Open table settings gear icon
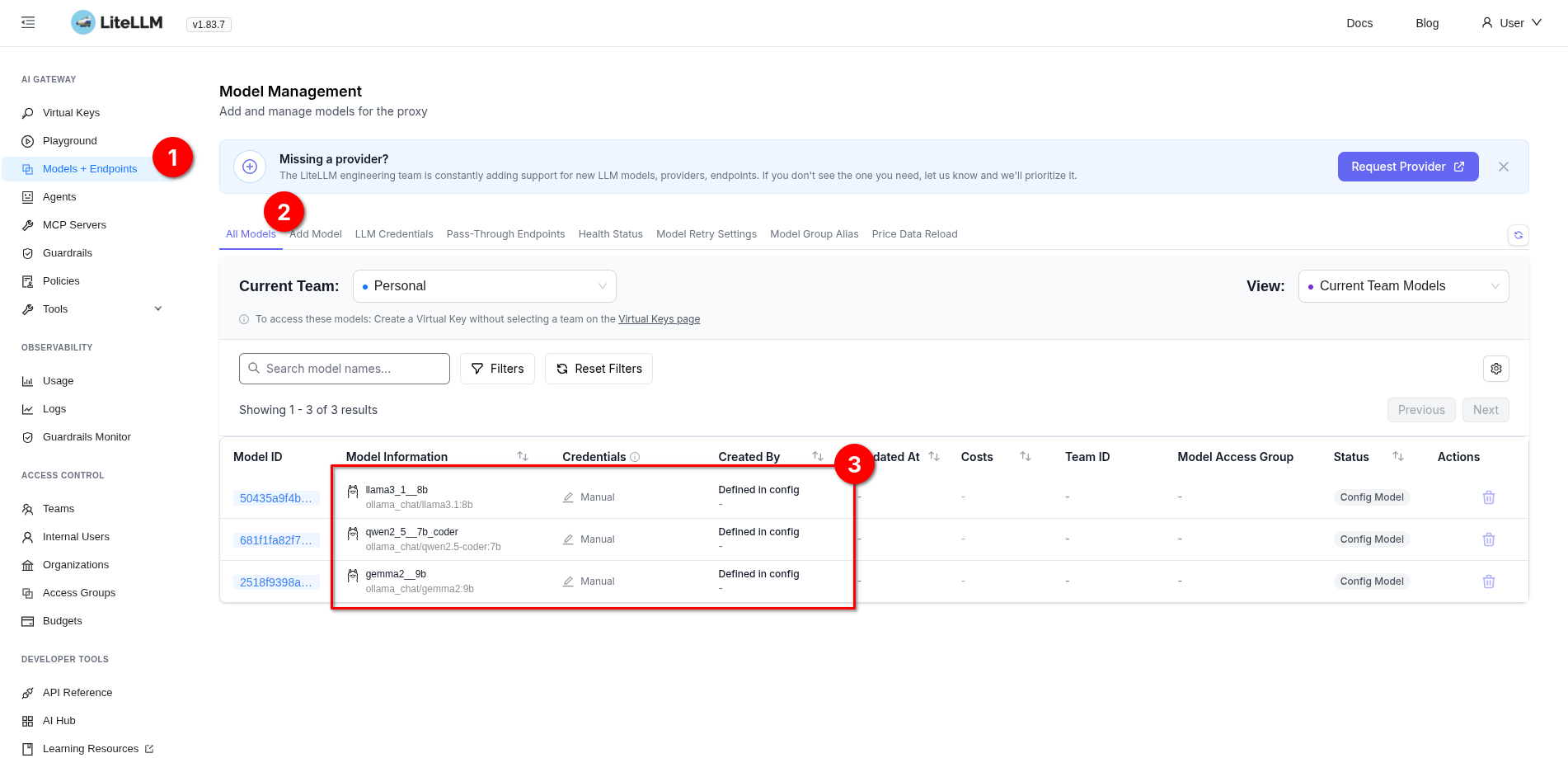The image size is (1568, 758). pyautogui.click(x=1496, y=369)
